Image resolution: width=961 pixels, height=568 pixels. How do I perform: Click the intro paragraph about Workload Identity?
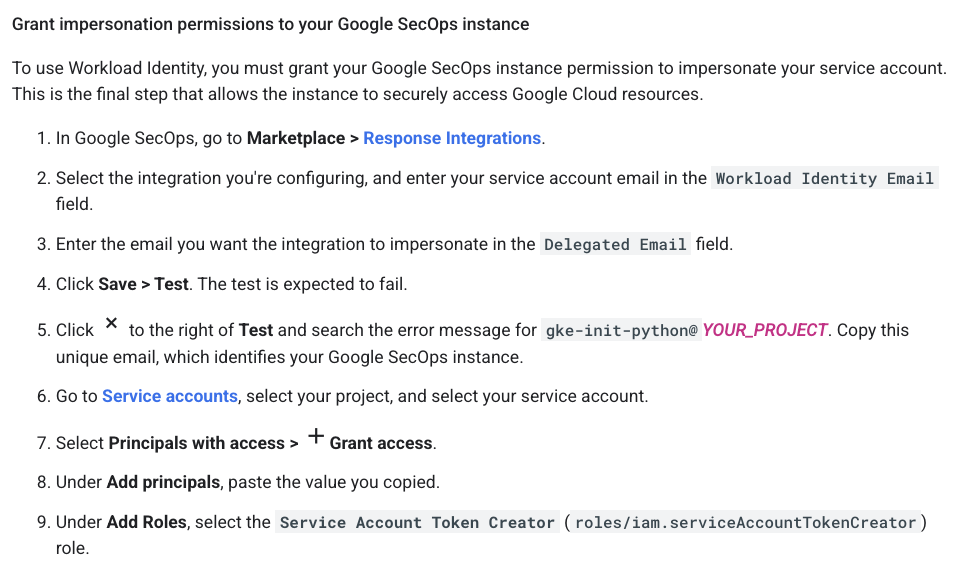click(478, 81)
